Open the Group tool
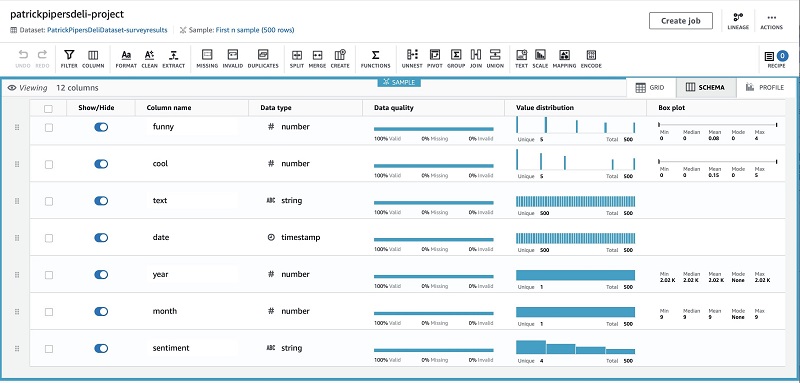 point(456,58)
